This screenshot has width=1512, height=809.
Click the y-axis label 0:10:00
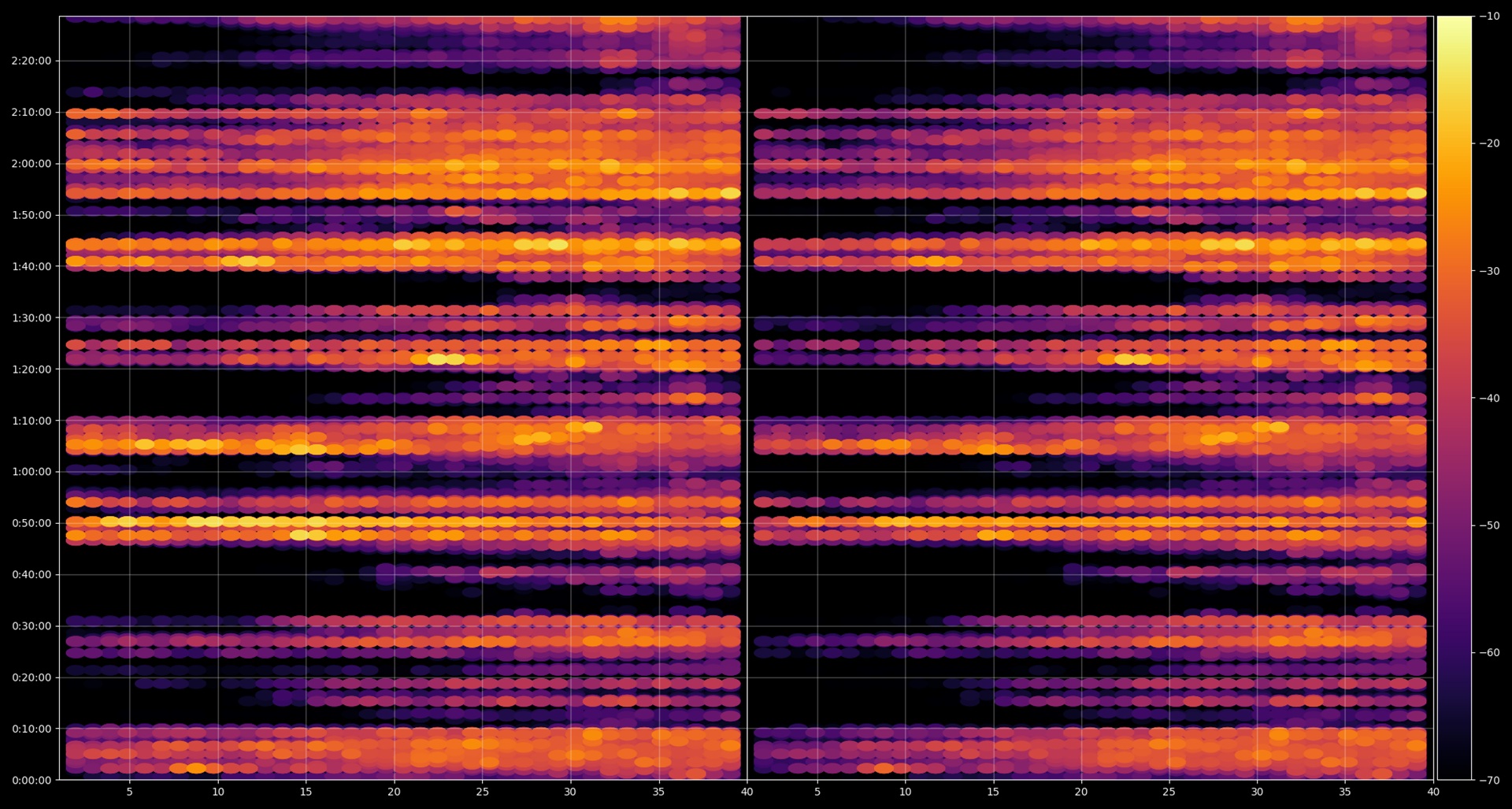click(x=31, y=729)
